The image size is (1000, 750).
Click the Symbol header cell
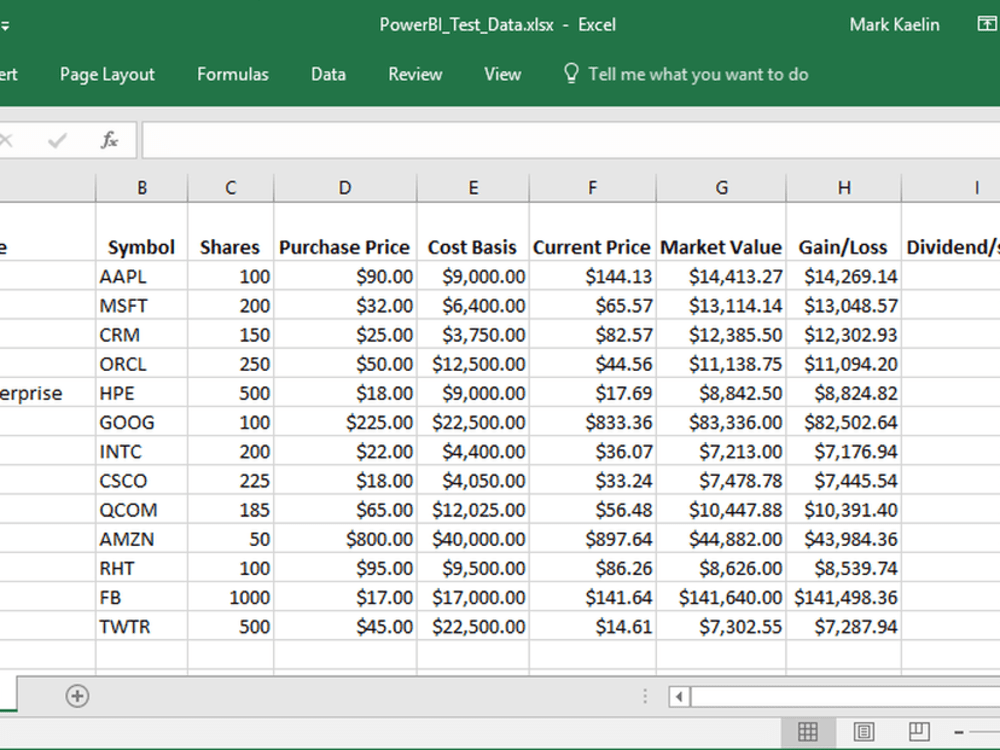tap(142, 232)
